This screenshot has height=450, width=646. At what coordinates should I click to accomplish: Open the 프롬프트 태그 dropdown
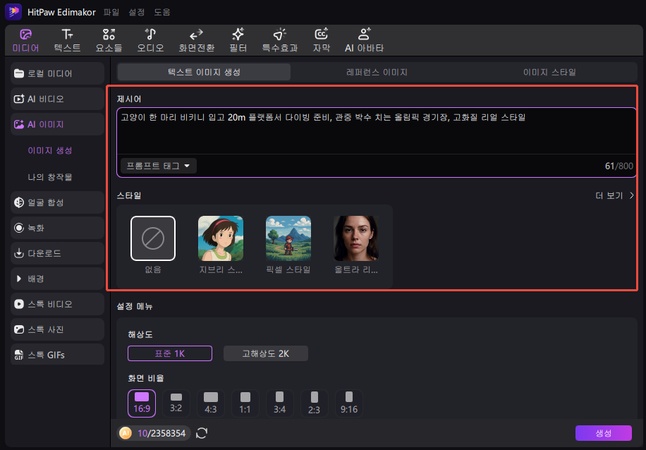tap(159, 166)
